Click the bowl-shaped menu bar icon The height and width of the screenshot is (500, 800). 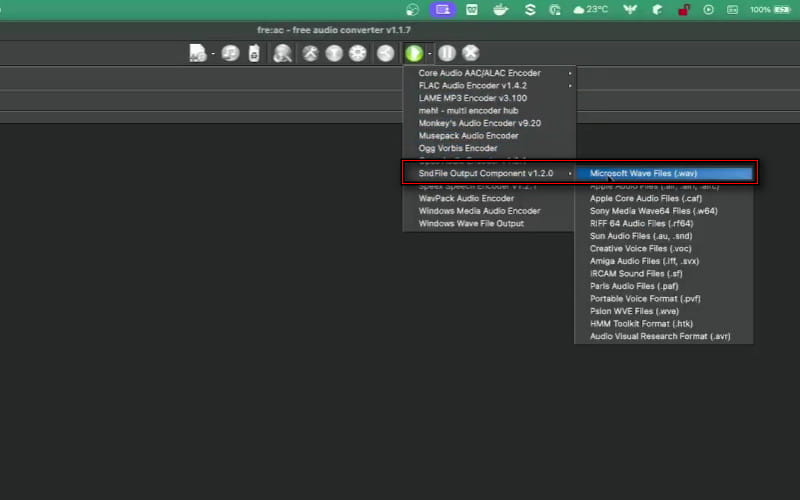[x=501, y=10]
